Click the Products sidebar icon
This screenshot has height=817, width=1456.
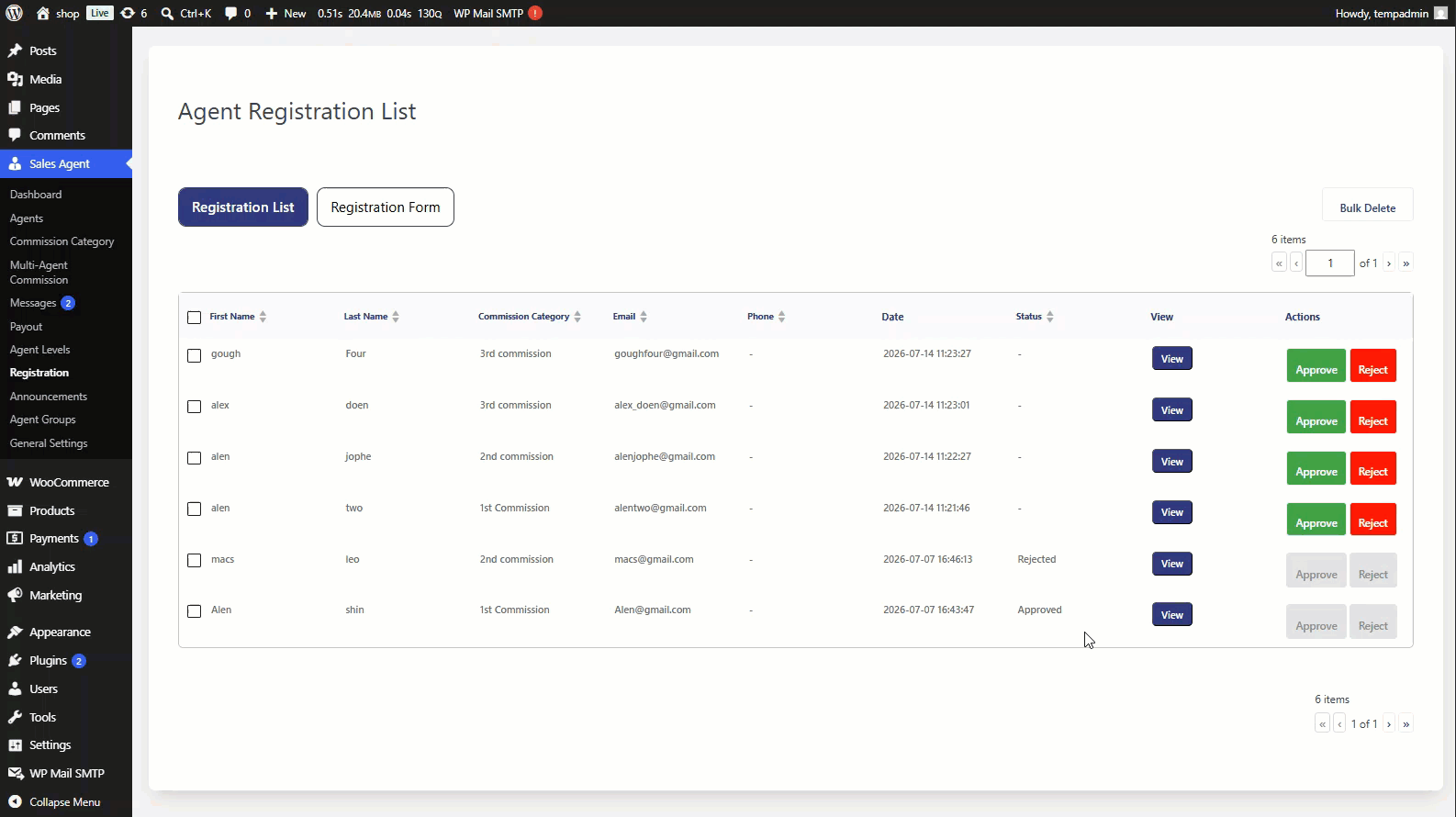pos(15,510)
